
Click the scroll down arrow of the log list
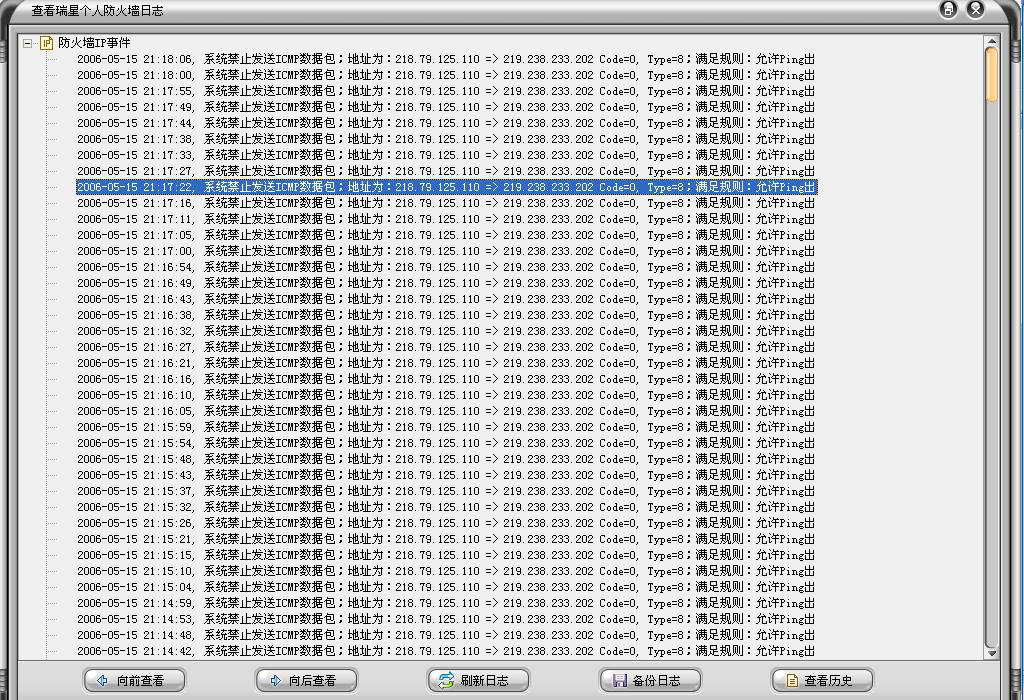(991, 652)
